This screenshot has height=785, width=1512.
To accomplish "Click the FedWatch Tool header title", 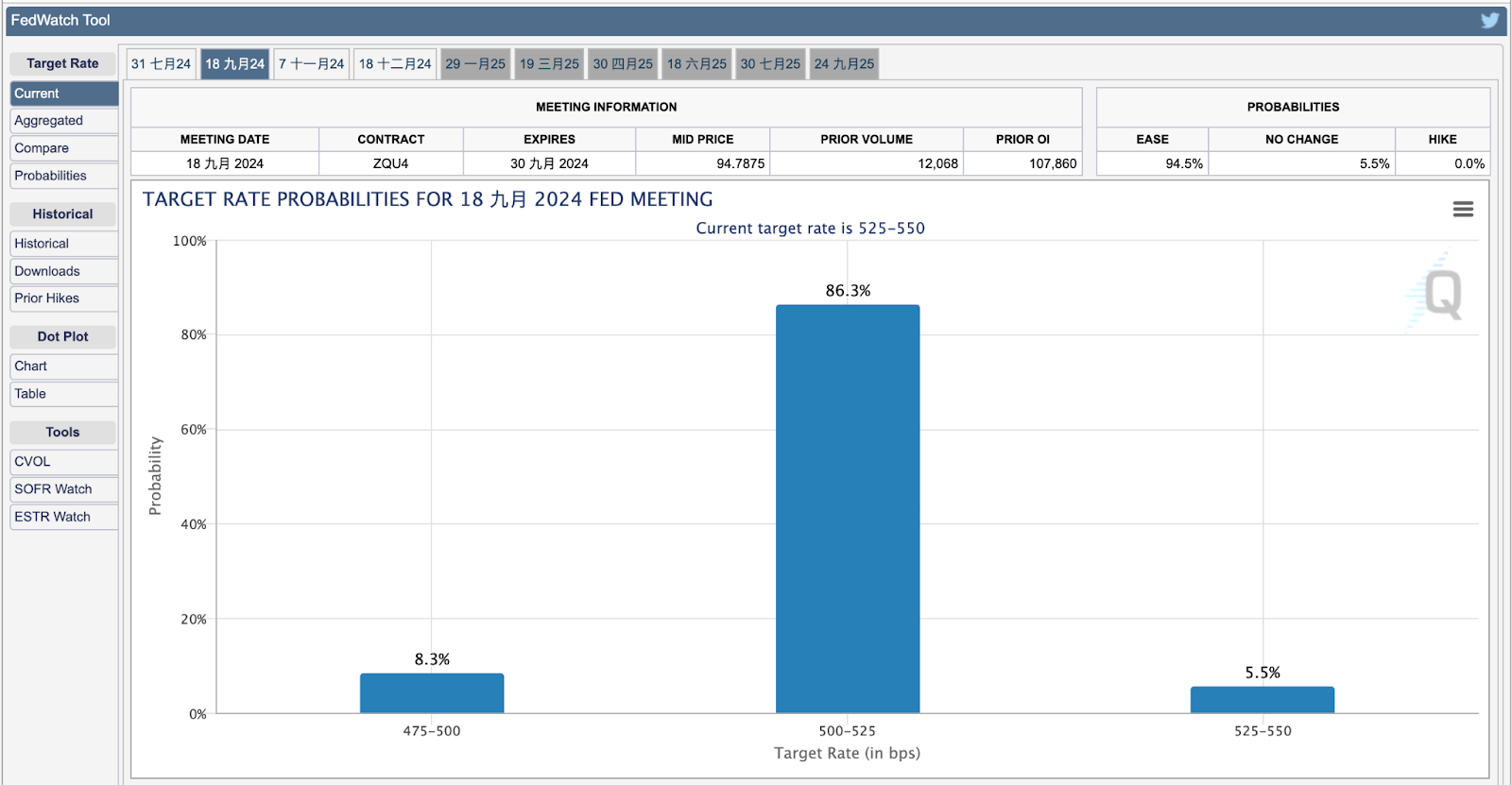I will (x=60, y=20).
